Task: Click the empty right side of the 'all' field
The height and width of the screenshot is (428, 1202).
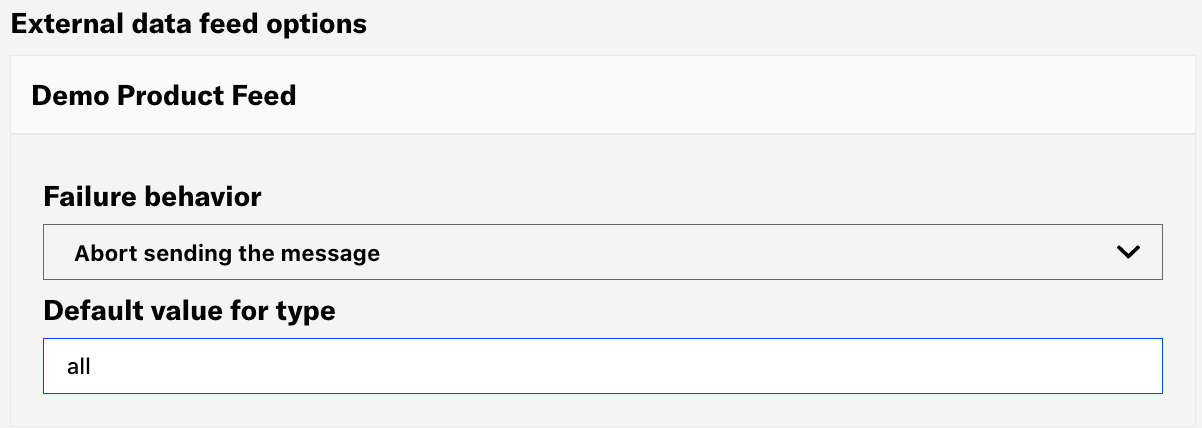Action: pyautogui.click(x=900, y=366)
